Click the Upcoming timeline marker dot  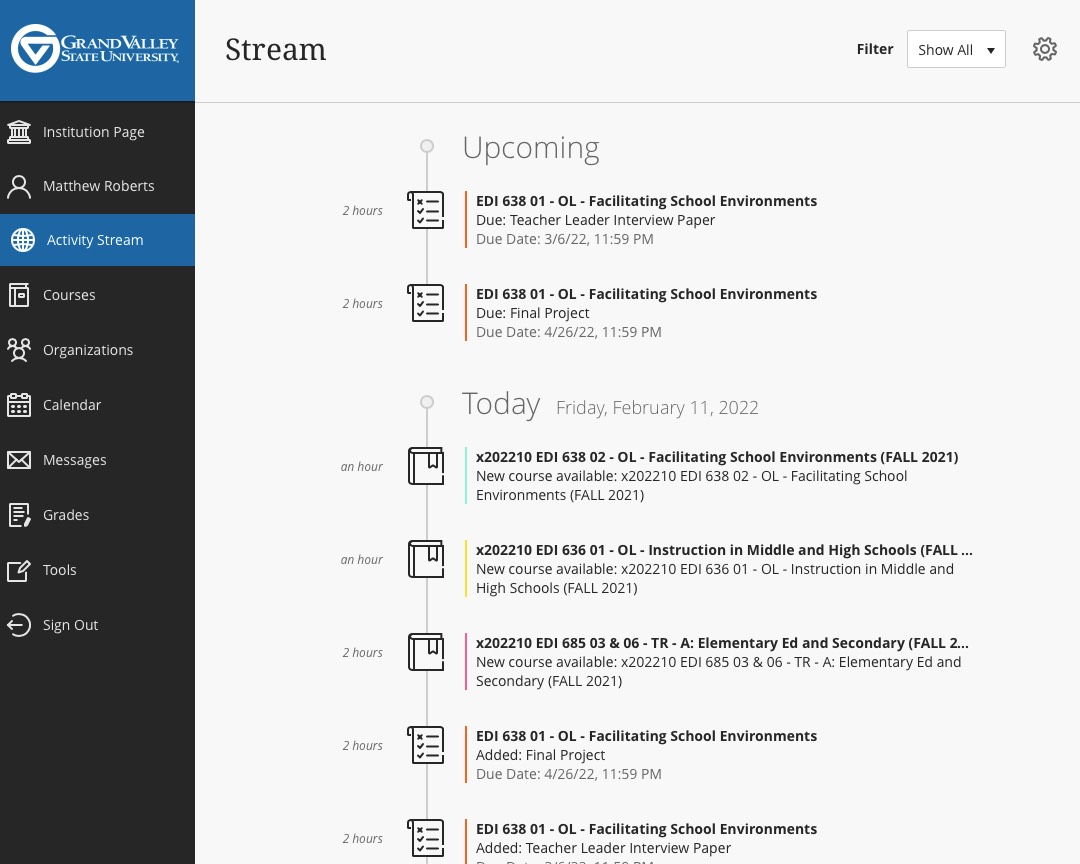click(427, 146)
